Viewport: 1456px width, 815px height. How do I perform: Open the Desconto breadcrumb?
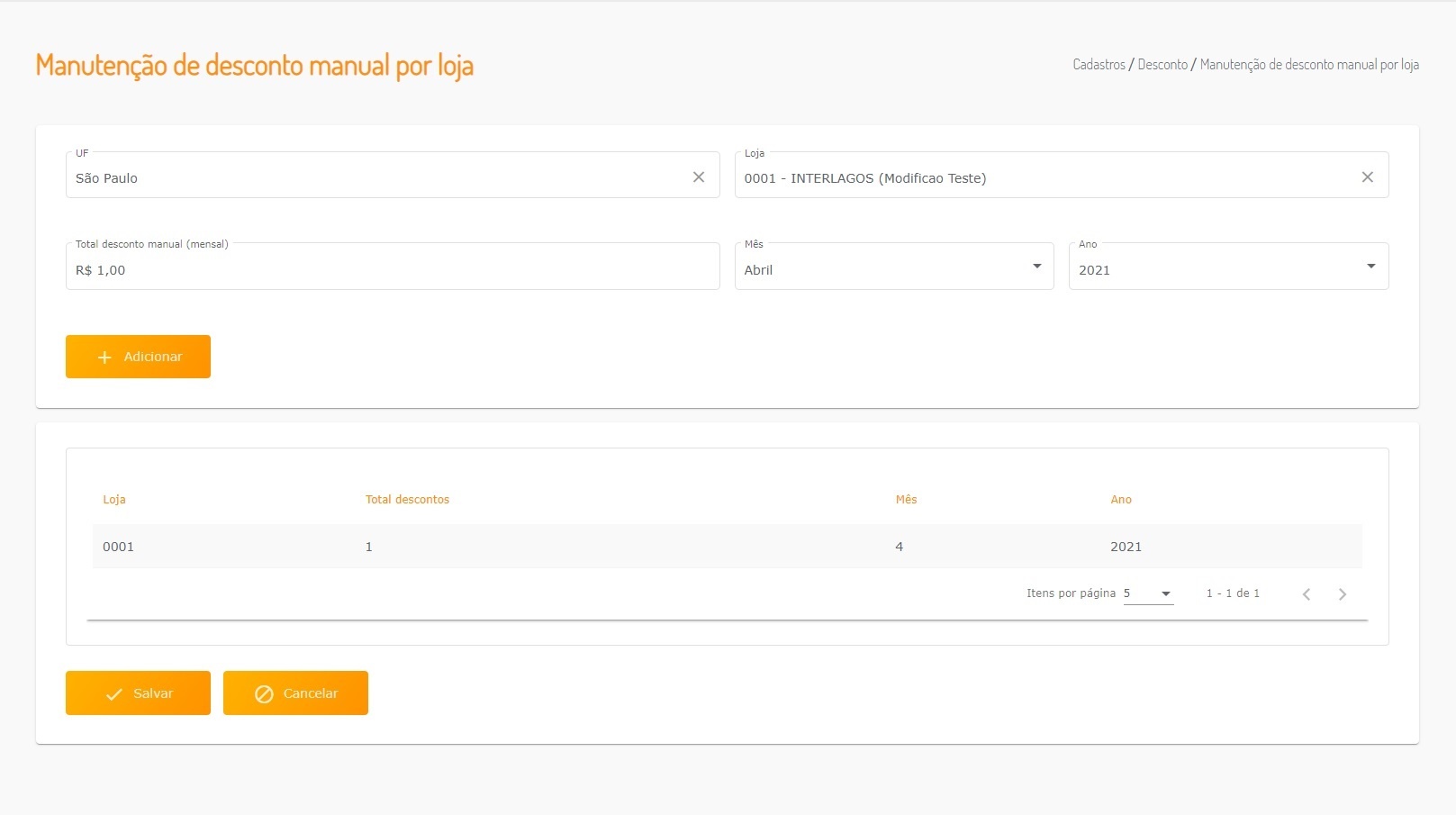(x=1162, y=65)
